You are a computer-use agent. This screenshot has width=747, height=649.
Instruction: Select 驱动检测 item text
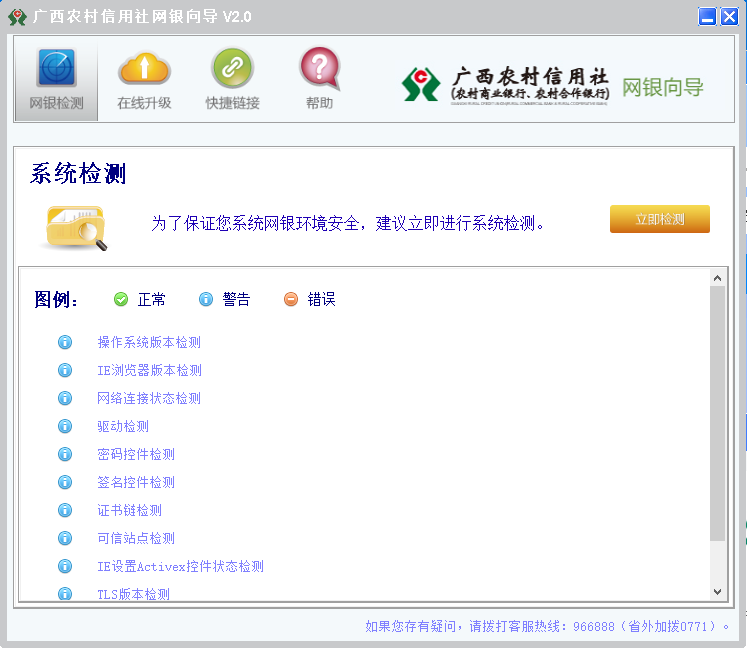123,426
